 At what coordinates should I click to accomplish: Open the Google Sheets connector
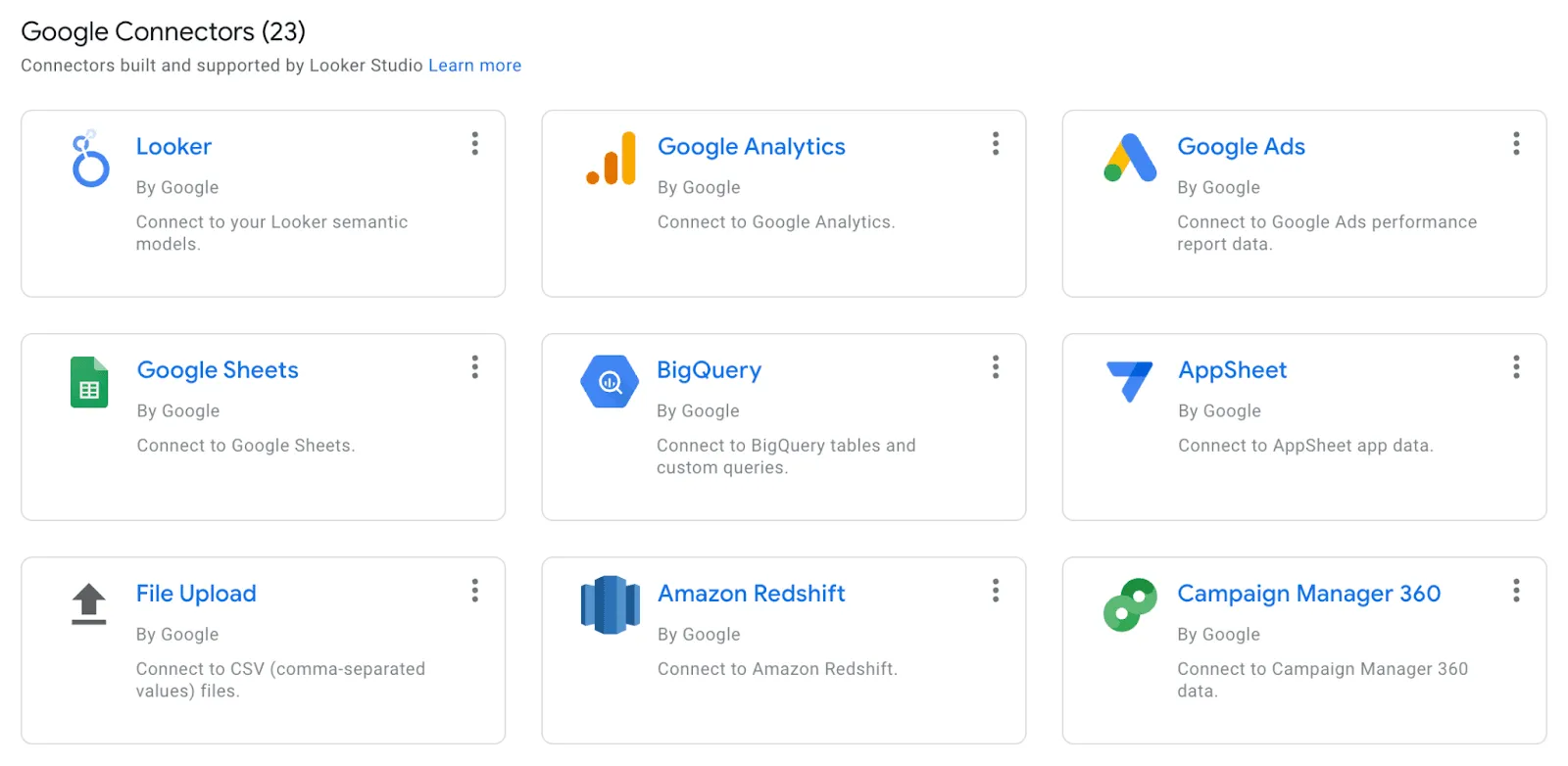pos(218,370)
